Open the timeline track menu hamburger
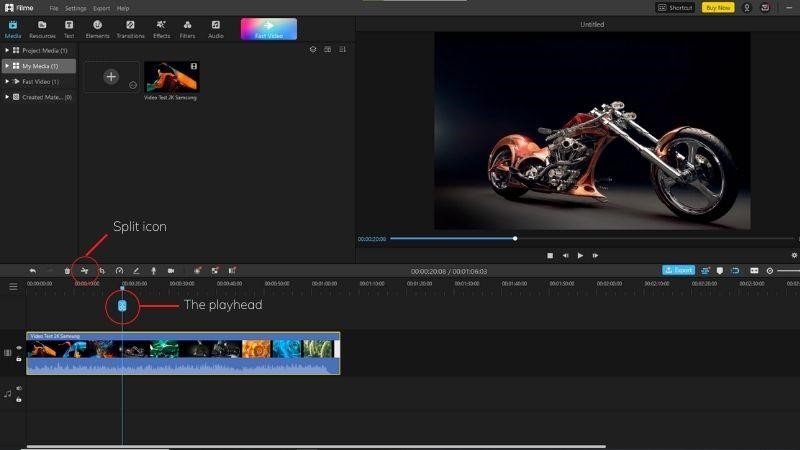 pyautogui.click(x=13, y=287)
